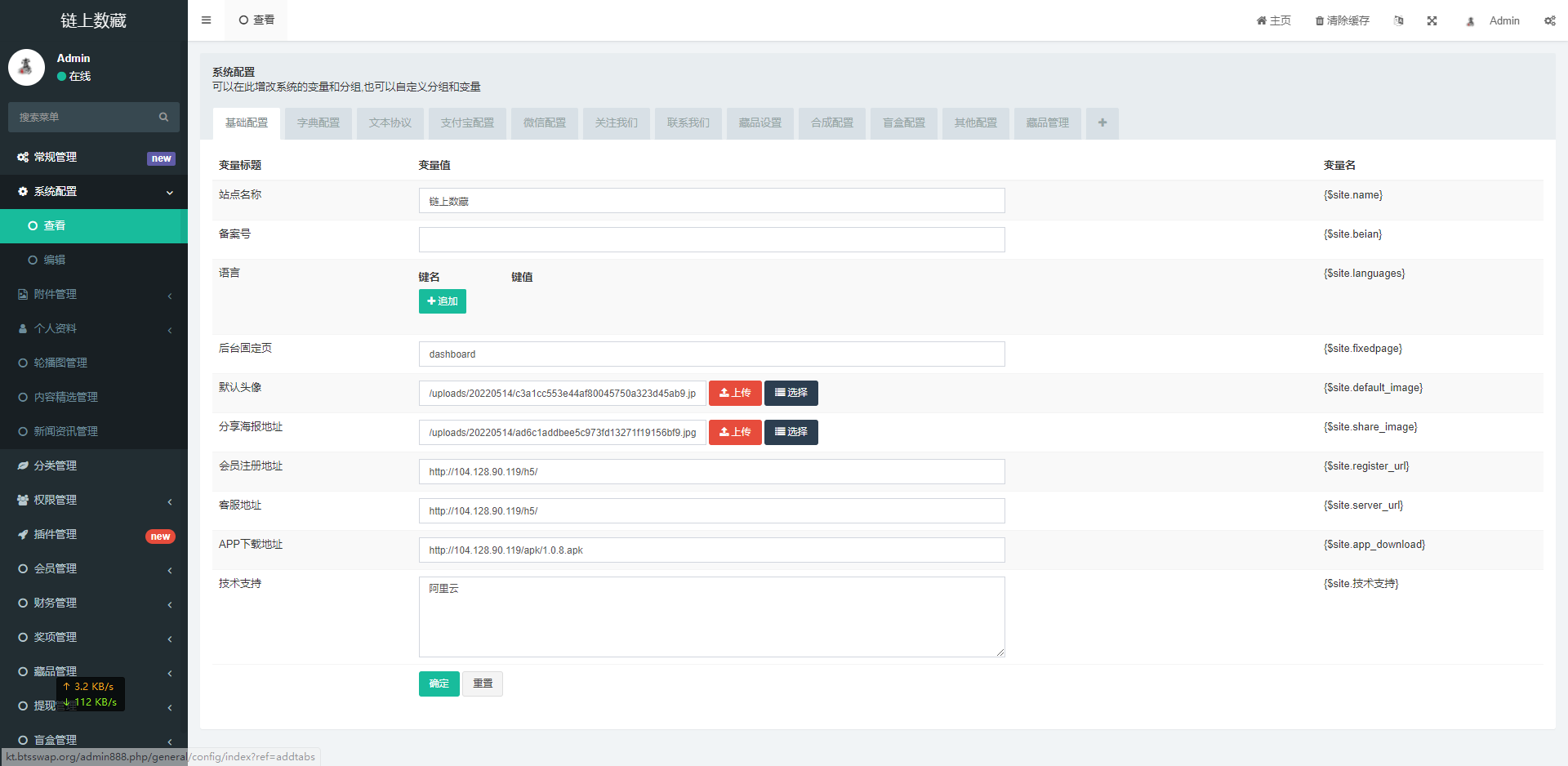Click the 上传 upload button for 默认头像
Viewport: 1568px width, 766px height.
[x=734, y=393]
